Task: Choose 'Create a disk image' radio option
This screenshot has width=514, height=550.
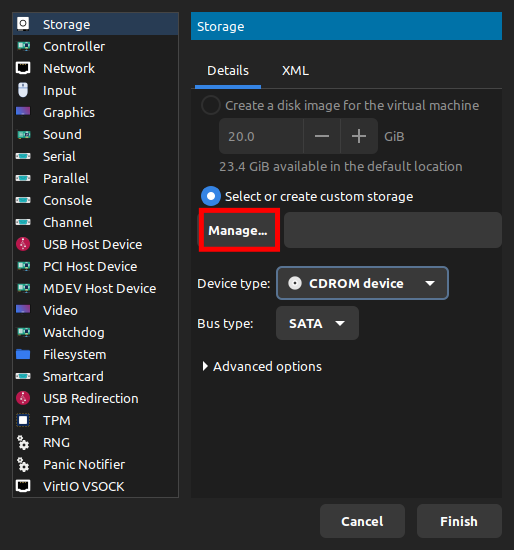Action: pyautogui.click(x=211, y=105)
